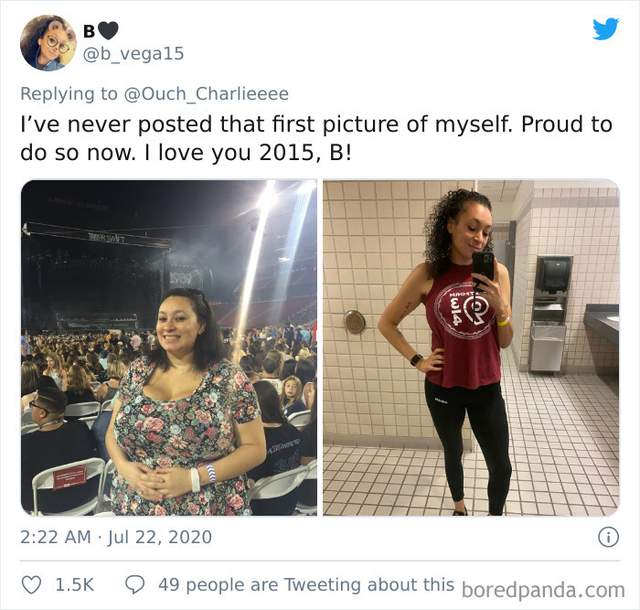Visit the @Ouch_Charlieeee profile mention
Image resolution: width=640 pixels, height=610 pixels.
(207, 94)
